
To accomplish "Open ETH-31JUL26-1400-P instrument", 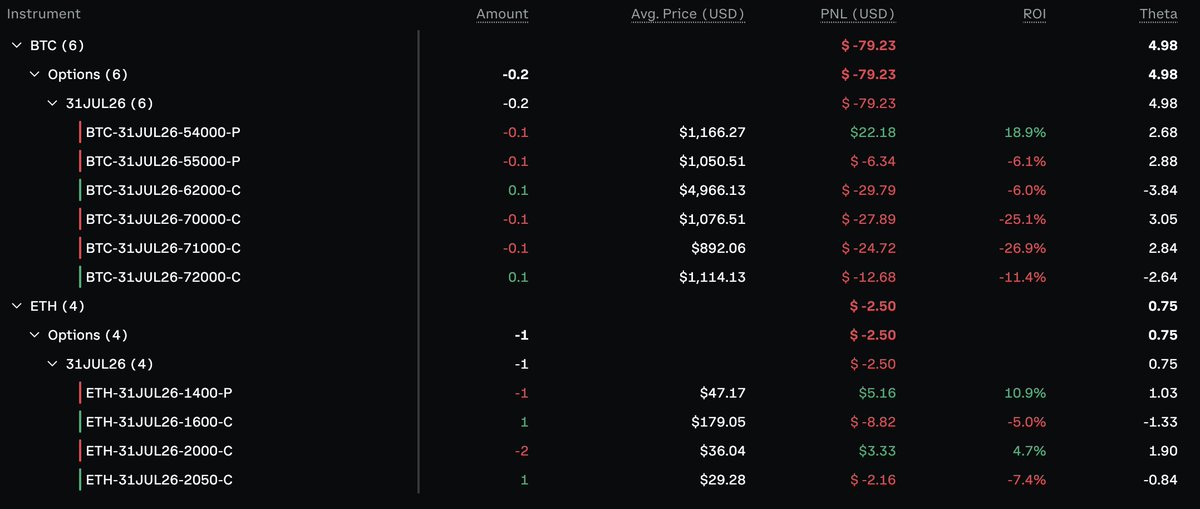I will coord(159,393).
